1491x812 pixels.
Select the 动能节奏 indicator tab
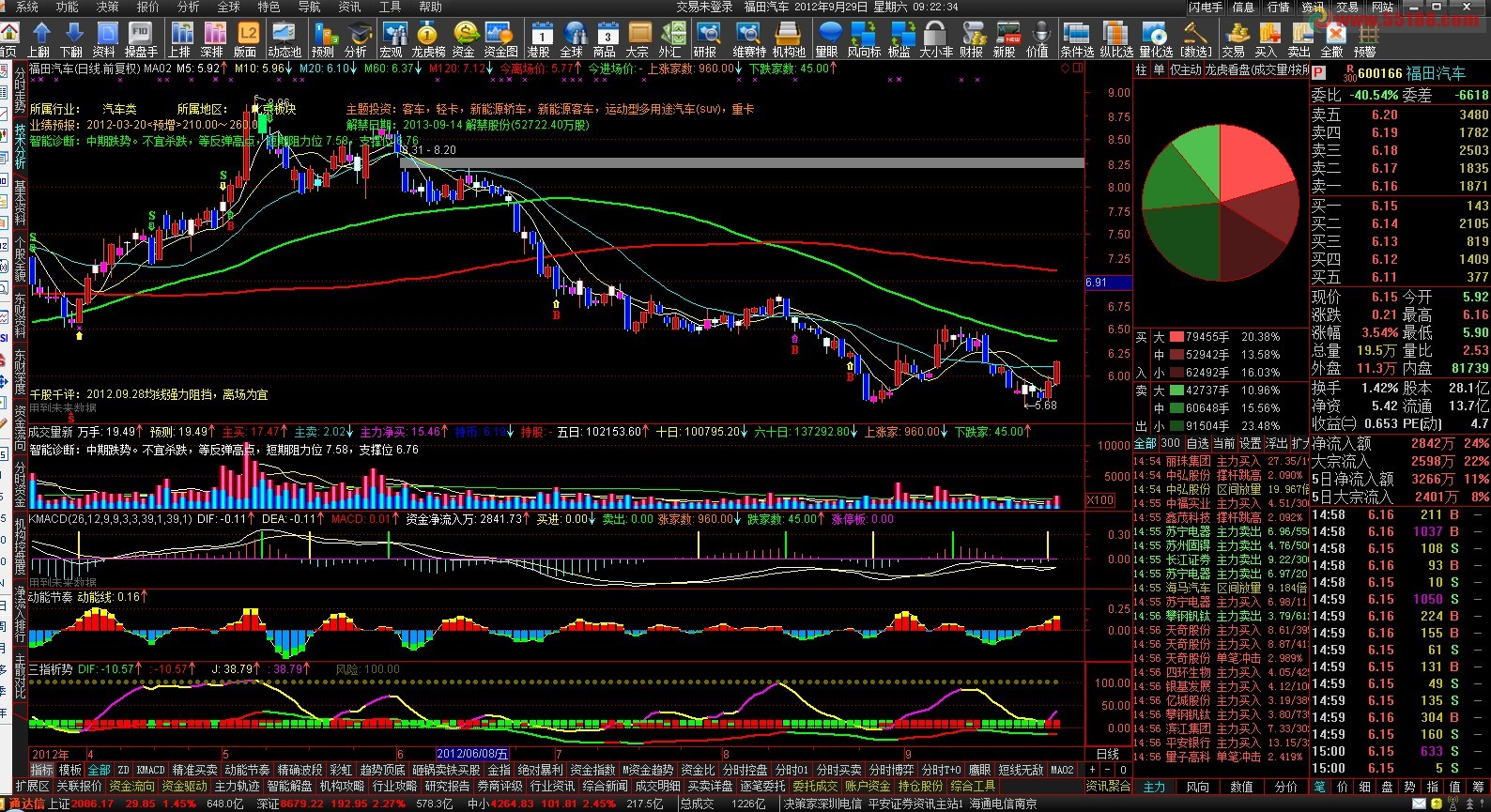(247, 770)
